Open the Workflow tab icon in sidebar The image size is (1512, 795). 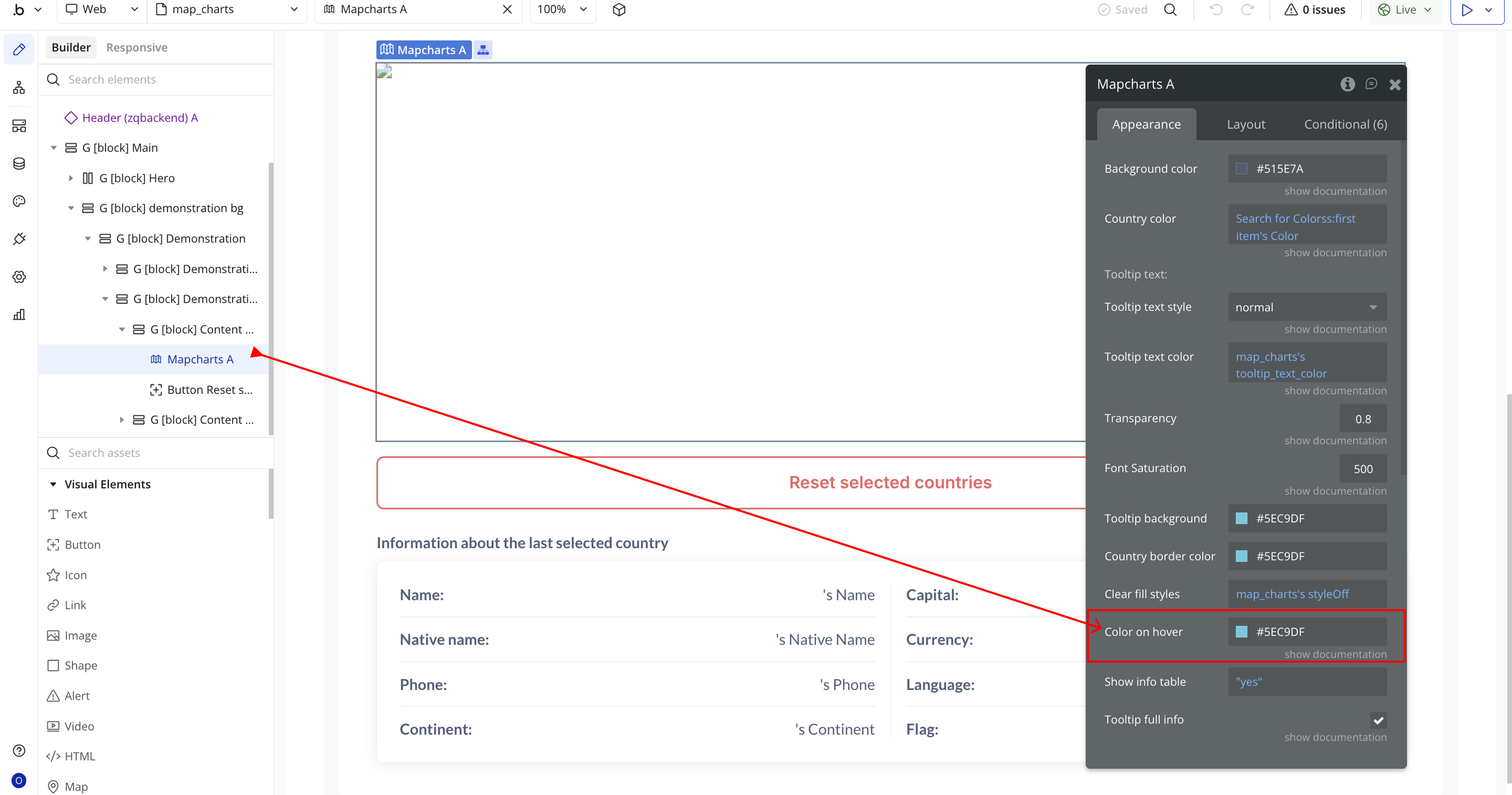19,88
